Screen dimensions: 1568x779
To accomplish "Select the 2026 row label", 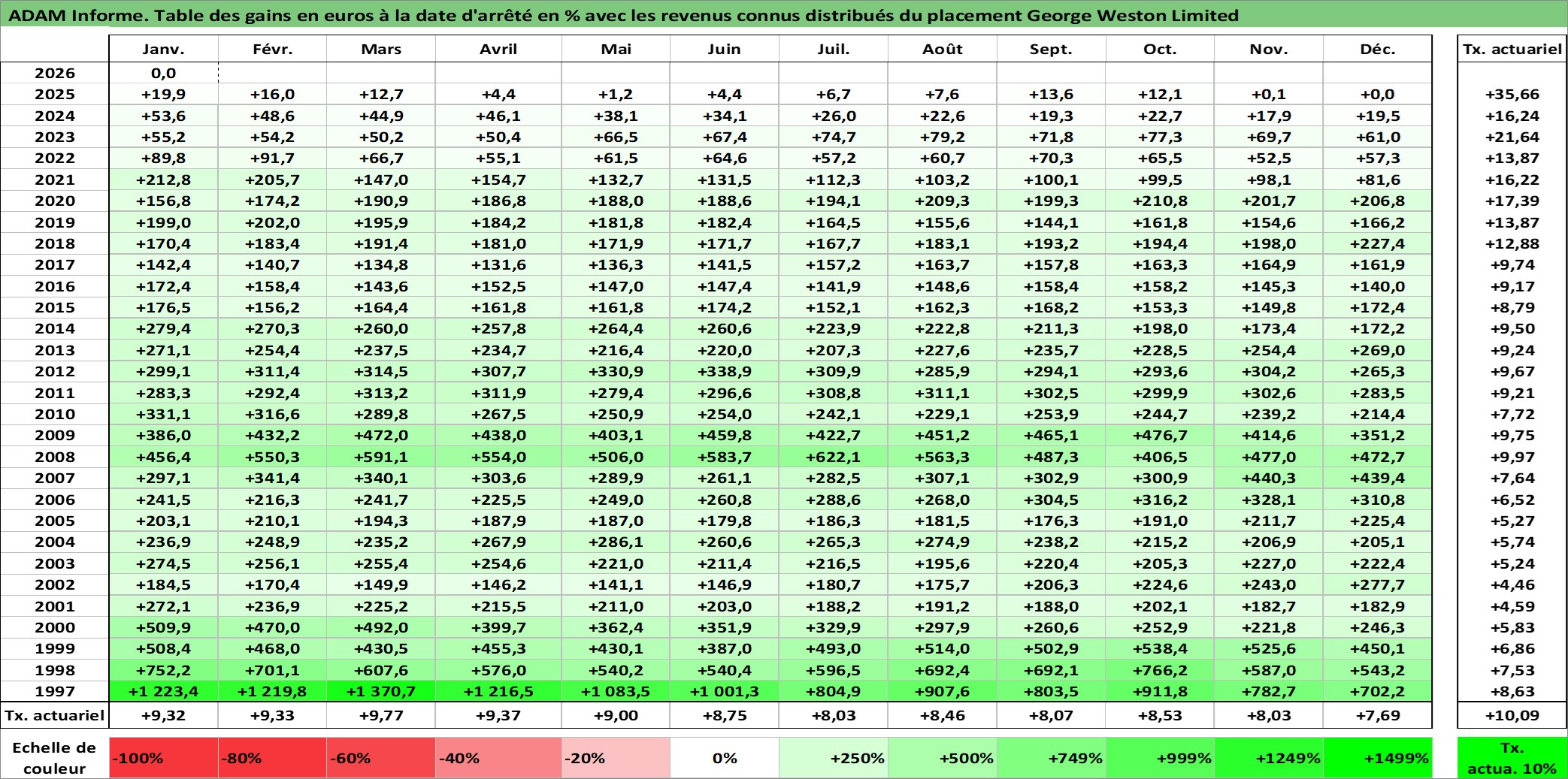I will [x=55, y=73].
